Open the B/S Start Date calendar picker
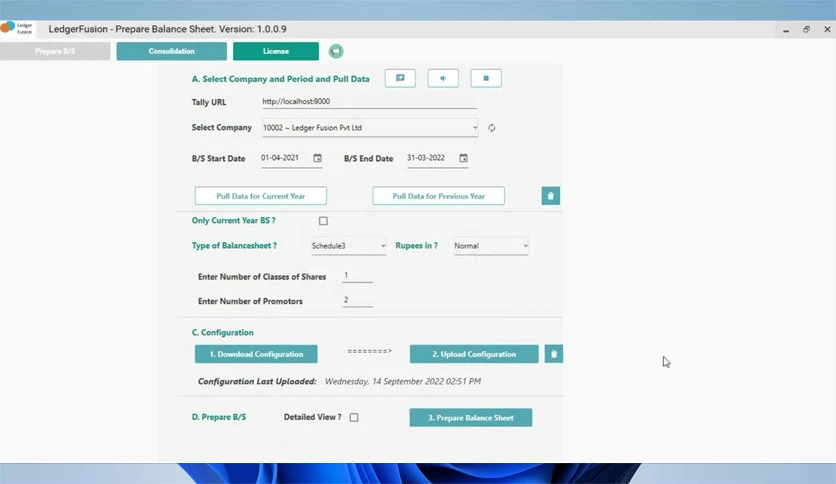The image size is (836, 484). point(317,158)
